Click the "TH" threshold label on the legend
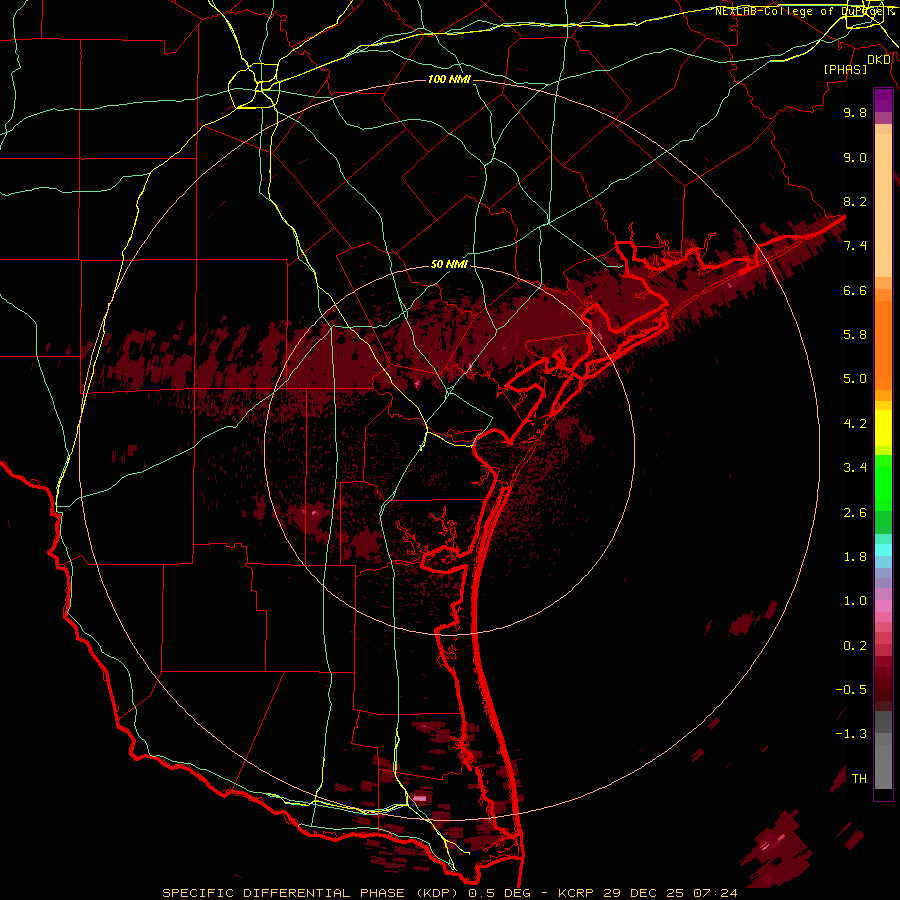The image size is (900, 900). pos(859,779)
